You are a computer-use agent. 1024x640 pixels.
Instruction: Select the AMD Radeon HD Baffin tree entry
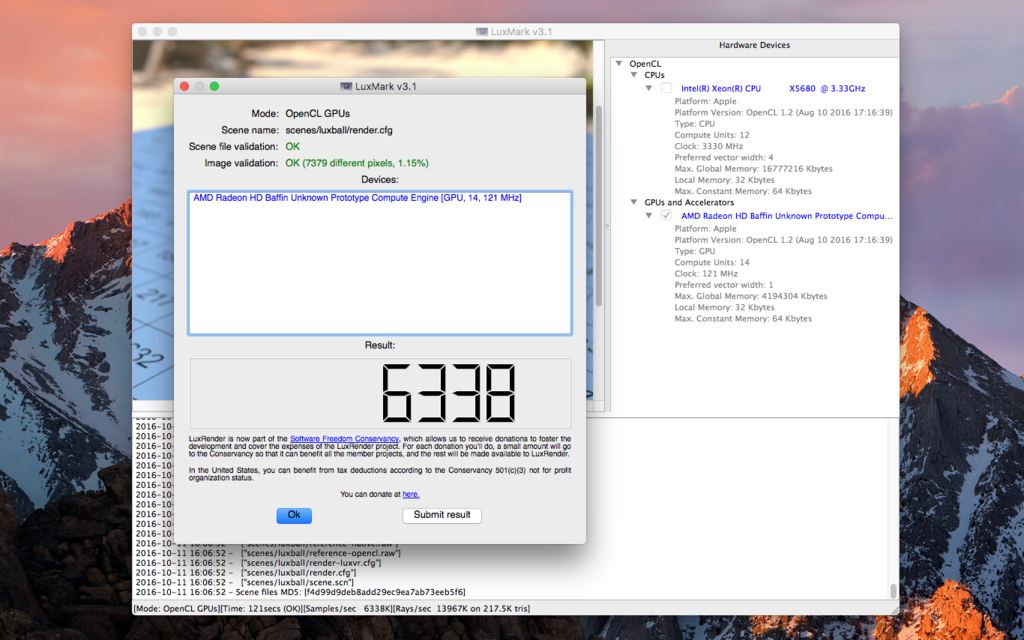(786, 216)
